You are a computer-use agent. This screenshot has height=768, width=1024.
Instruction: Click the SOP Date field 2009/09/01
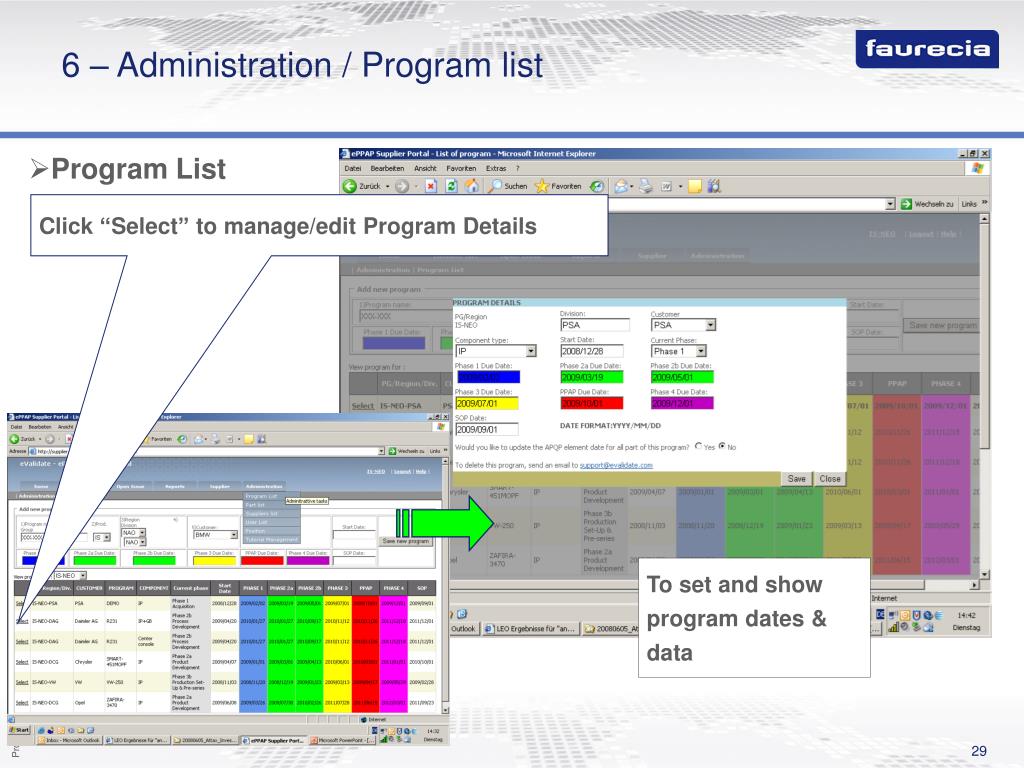tap(487, 429)
